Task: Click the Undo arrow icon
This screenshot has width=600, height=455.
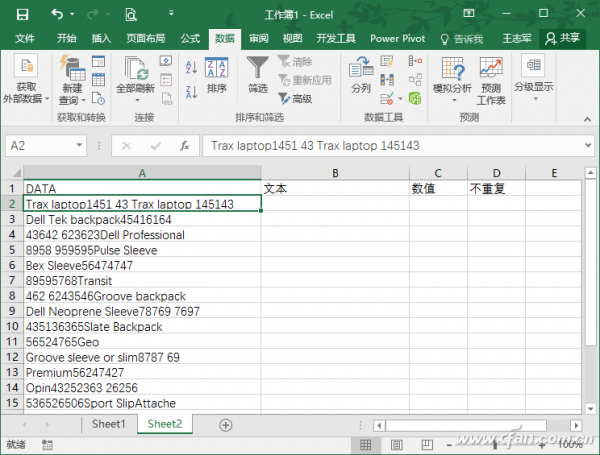Action: (57, 14)
